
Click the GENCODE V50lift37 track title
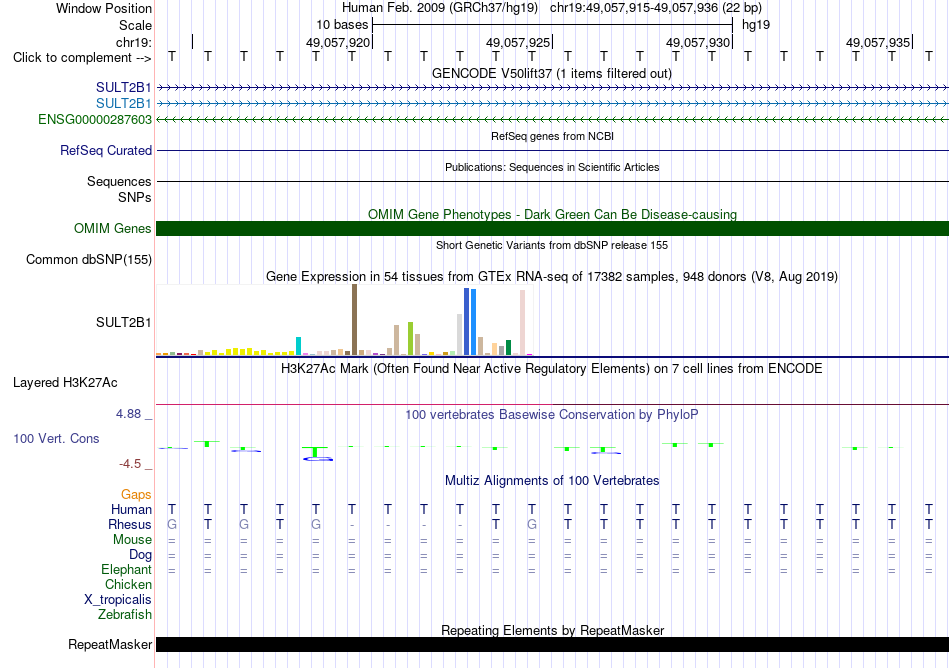(552, 73)
